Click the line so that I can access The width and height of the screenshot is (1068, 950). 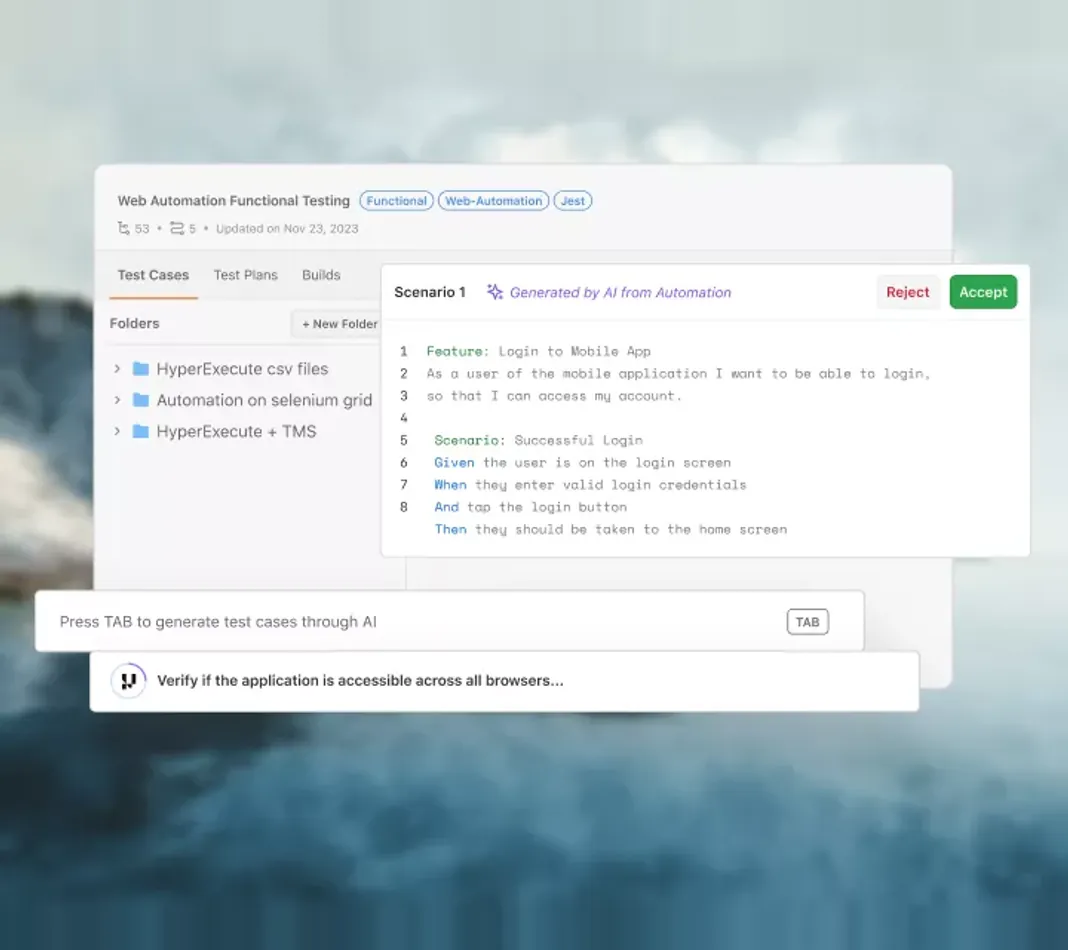pyautogui.click(x=554, y=396)
